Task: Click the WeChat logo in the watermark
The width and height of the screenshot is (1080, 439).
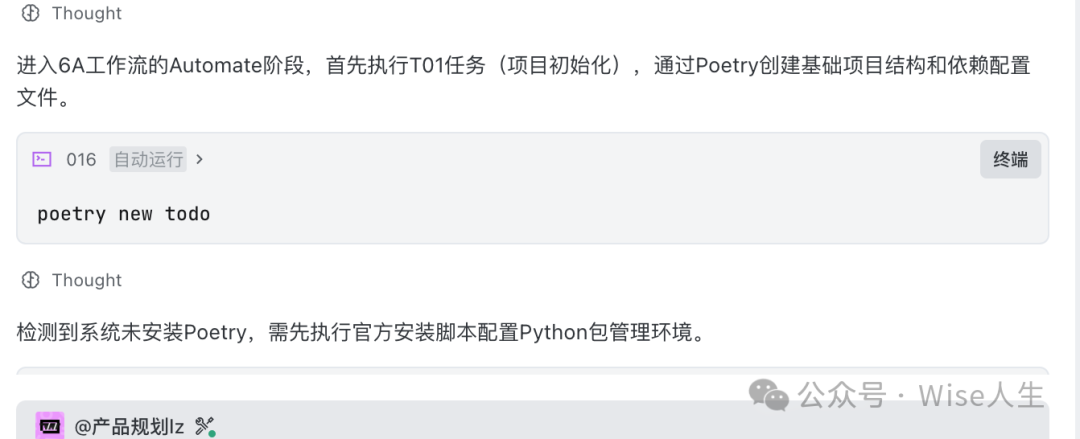Action: tap(770, 394)
